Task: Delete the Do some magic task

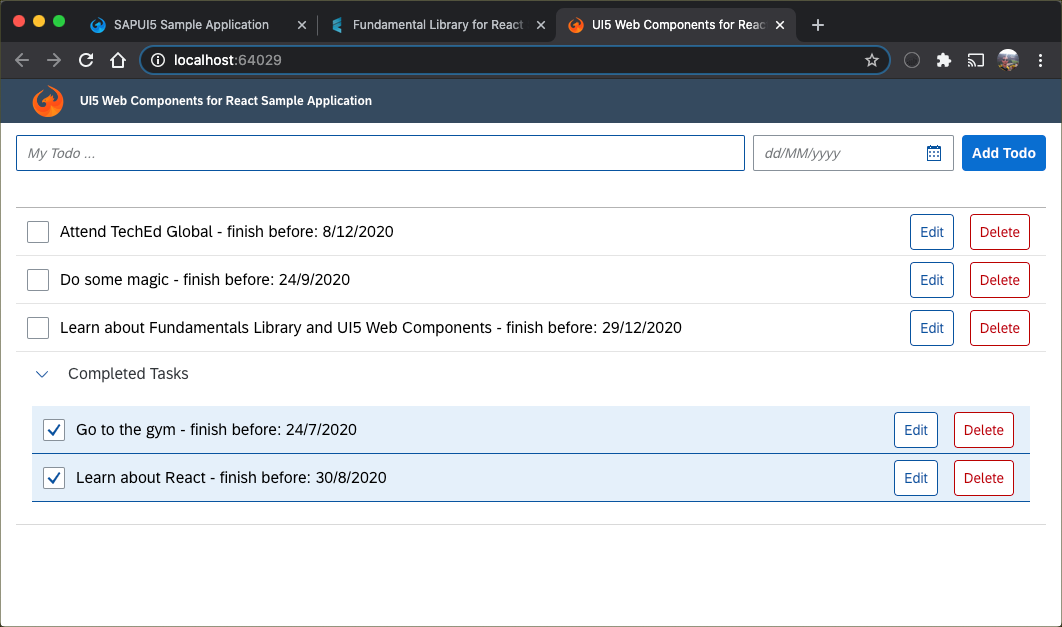Action: pos(1000,280)
